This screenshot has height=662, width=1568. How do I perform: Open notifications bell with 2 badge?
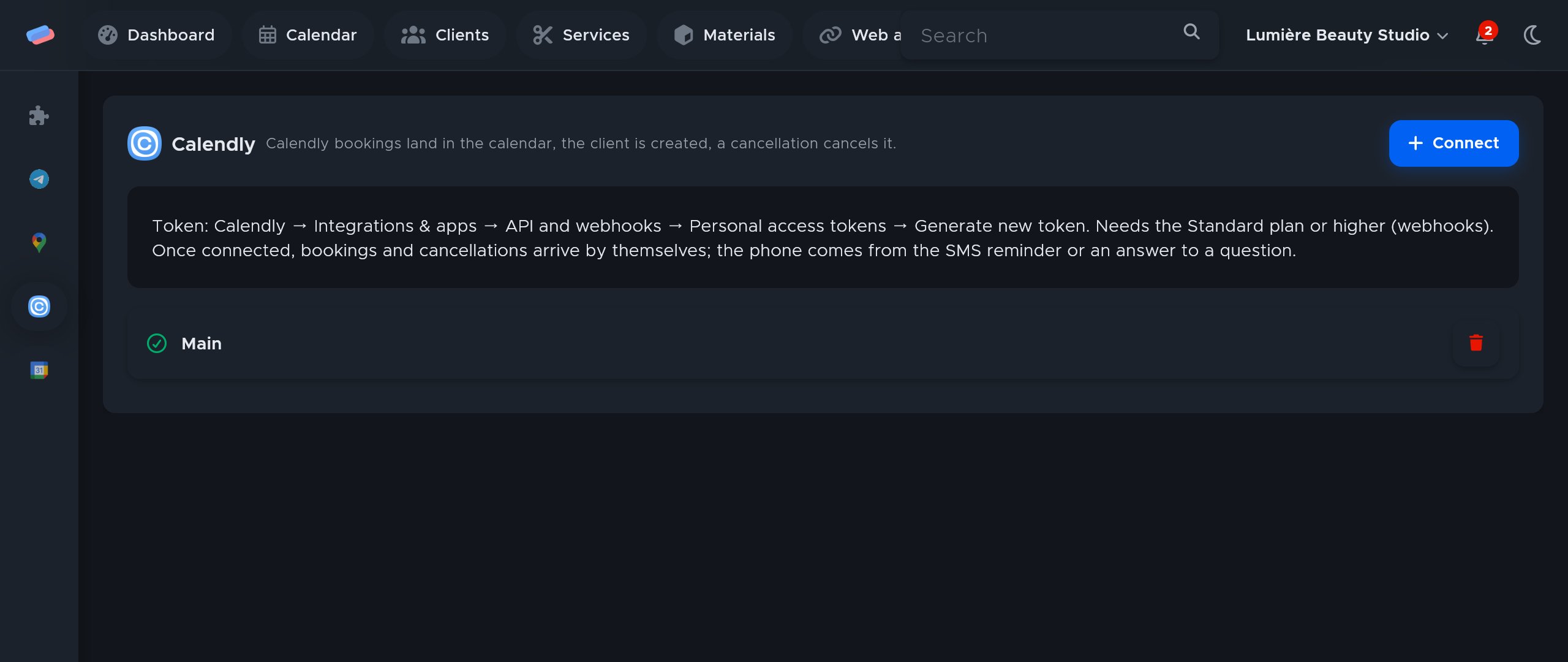[x=1485, y=35]
